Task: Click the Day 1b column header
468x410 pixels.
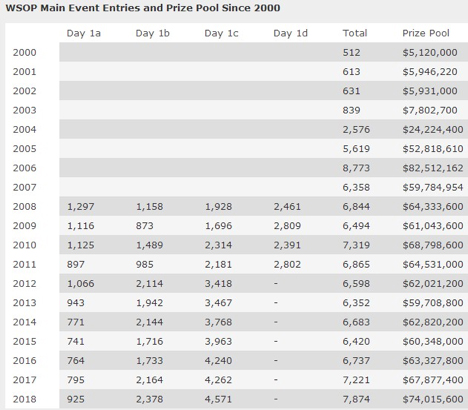Action: click(152, 33)
